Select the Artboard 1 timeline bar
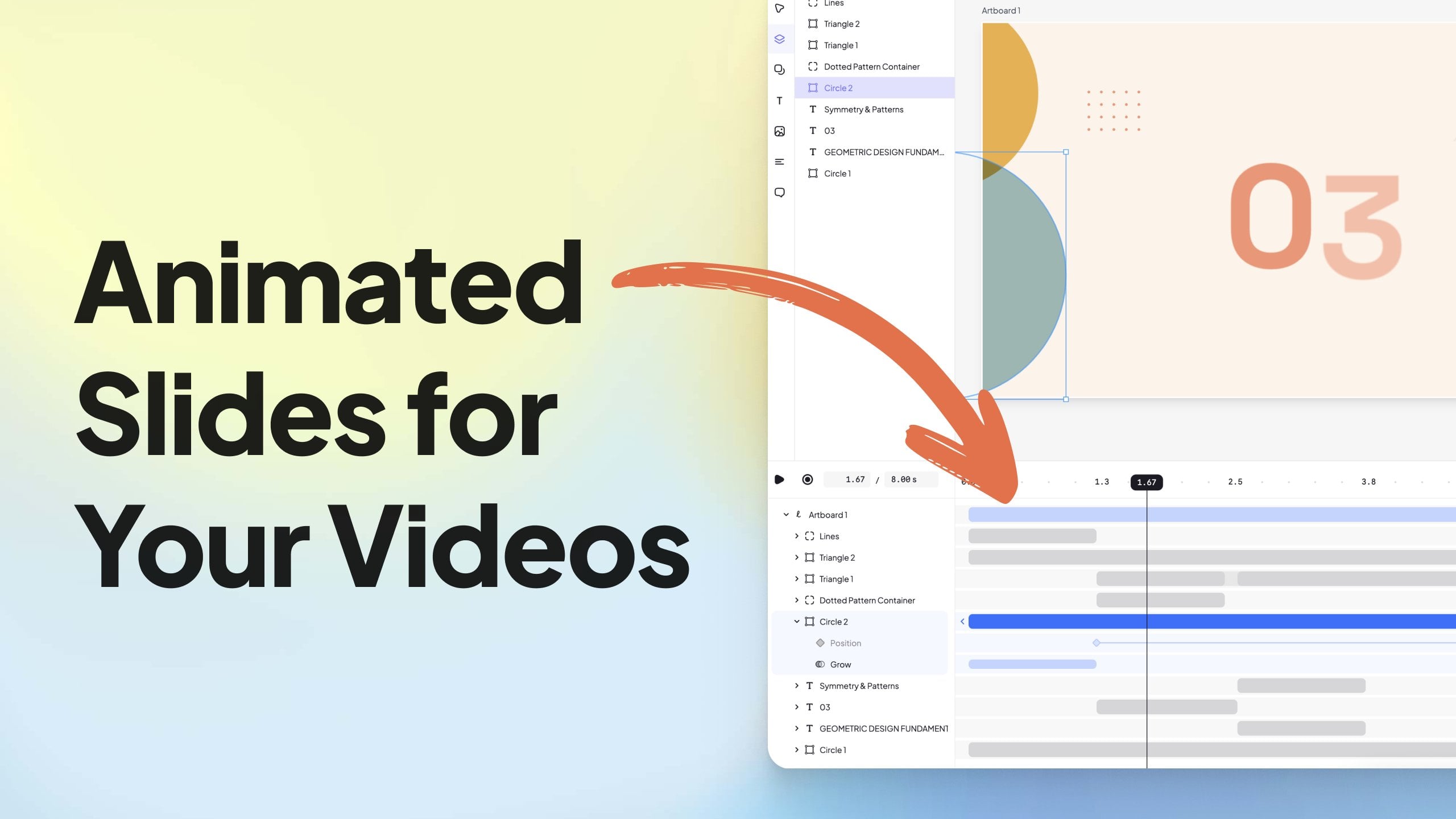This screenshot has height=819, width=1456. (x=1212, y=515)
